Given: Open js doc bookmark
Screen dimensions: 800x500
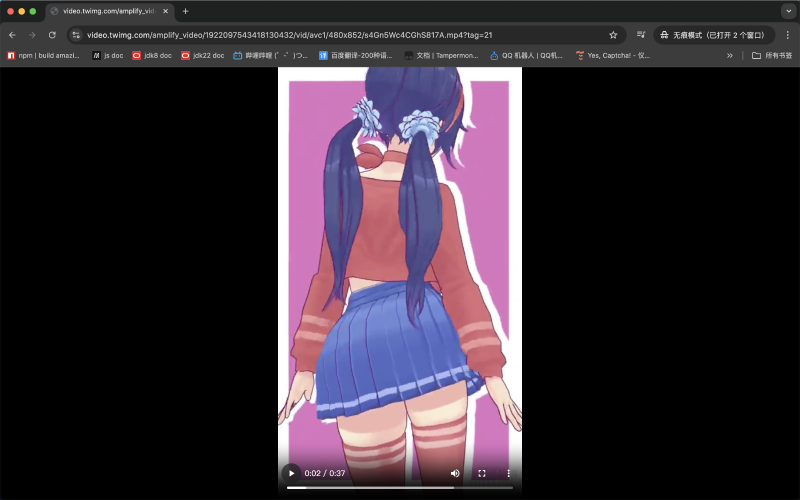Looking at the screenshot, I should click(108, 55).
